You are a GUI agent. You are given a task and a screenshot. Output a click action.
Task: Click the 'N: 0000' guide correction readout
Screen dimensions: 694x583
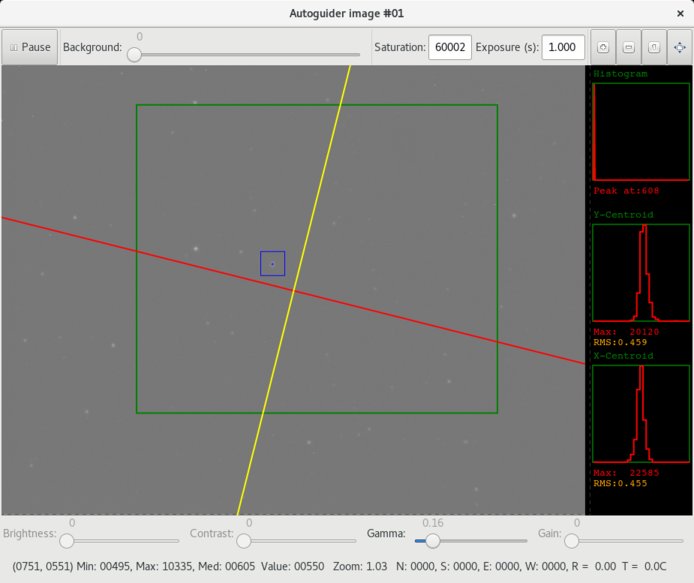click(x=415, y=566)
